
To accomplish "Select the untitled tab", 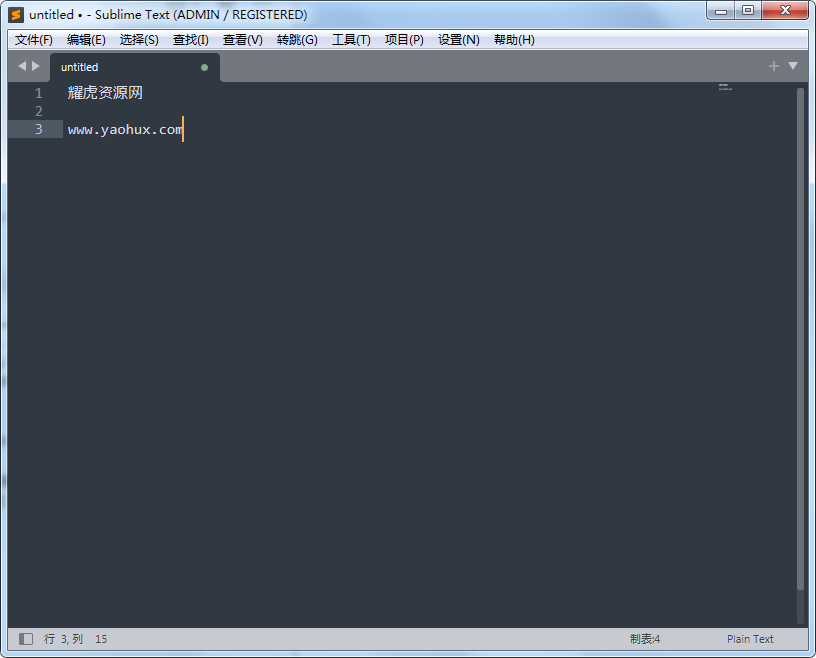I will click(135, 67).
